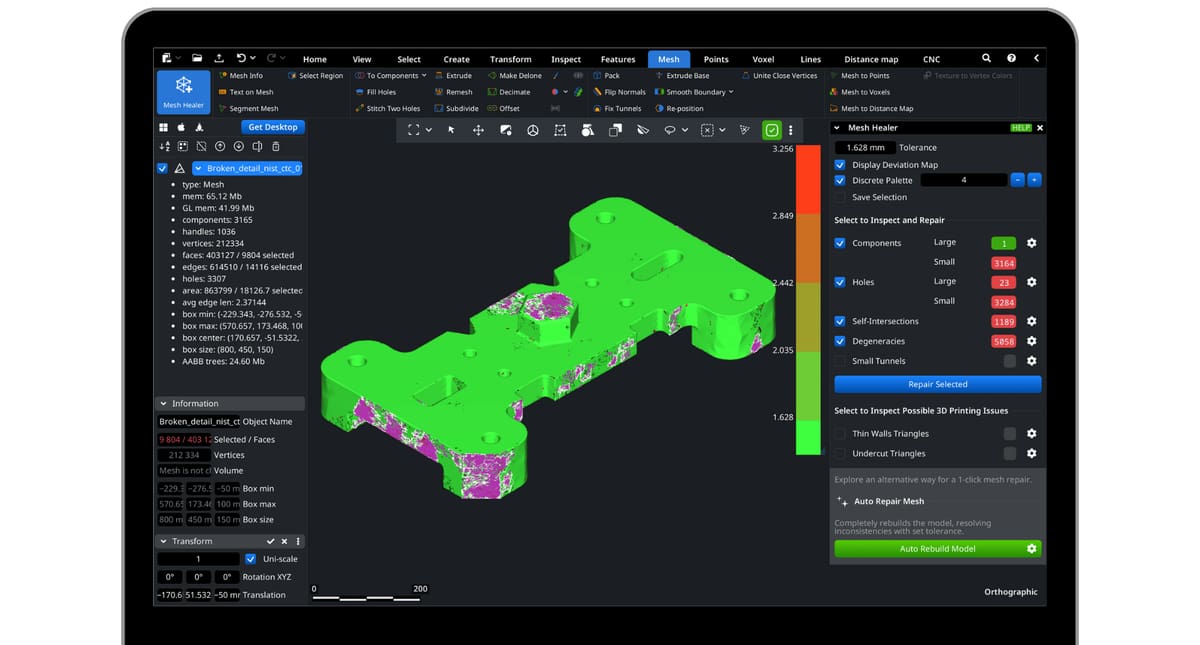Toggle the Degeneracies checkbox
Screen dimensions: 1200x645
(x=840, y=341)
